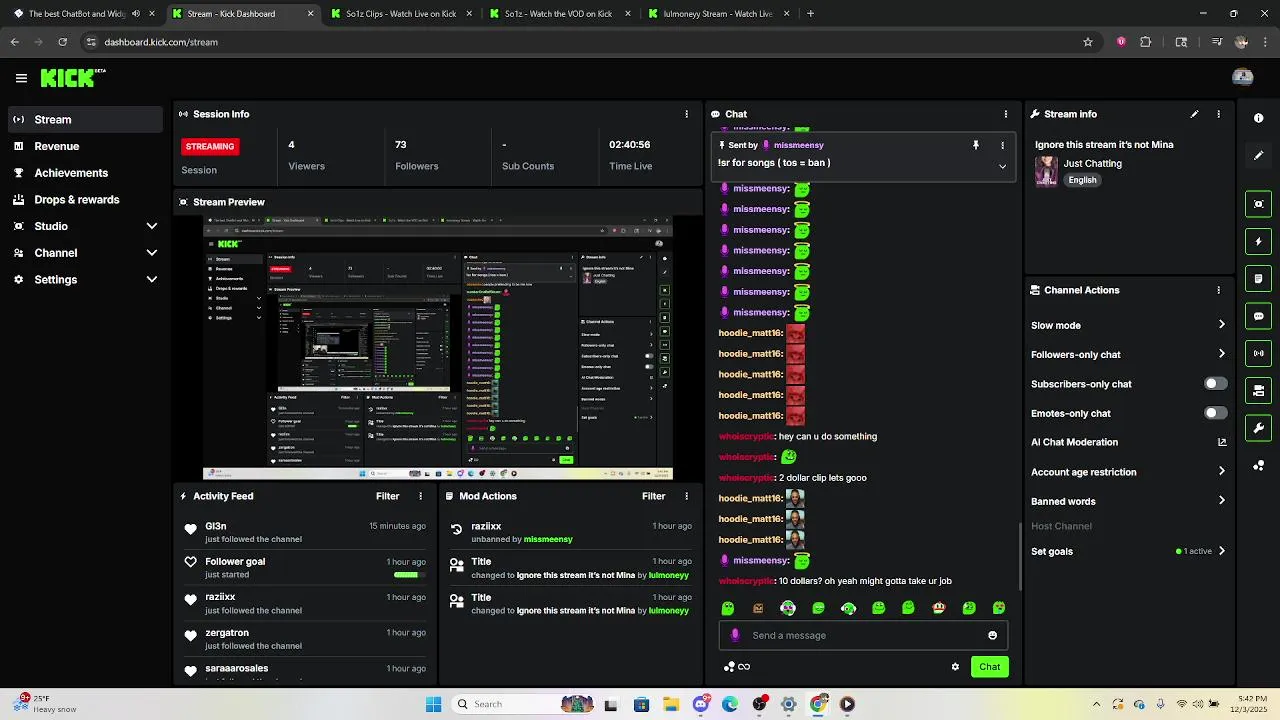1280x720 pixels.
Task: Open Drops & rewards in sidebar
Action: [x=85, y=199]
